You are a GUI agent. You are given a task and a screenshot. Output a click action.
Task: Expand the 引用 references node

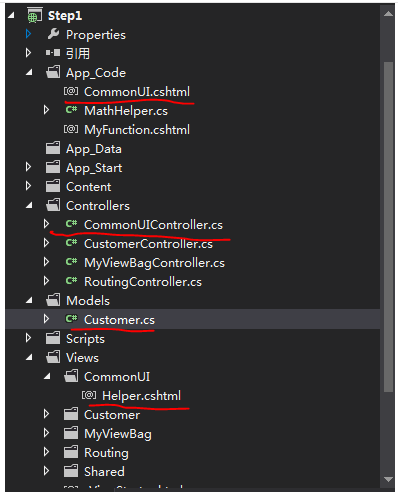click(x=28, y=53)
